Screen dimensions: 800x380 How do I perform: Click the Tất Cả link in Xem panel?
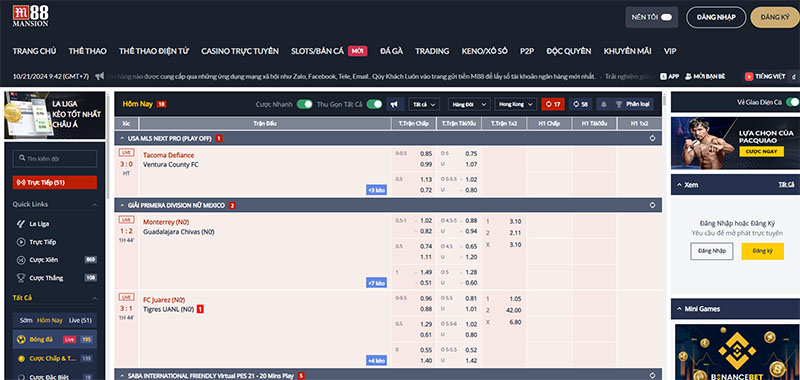pos(786,185)
